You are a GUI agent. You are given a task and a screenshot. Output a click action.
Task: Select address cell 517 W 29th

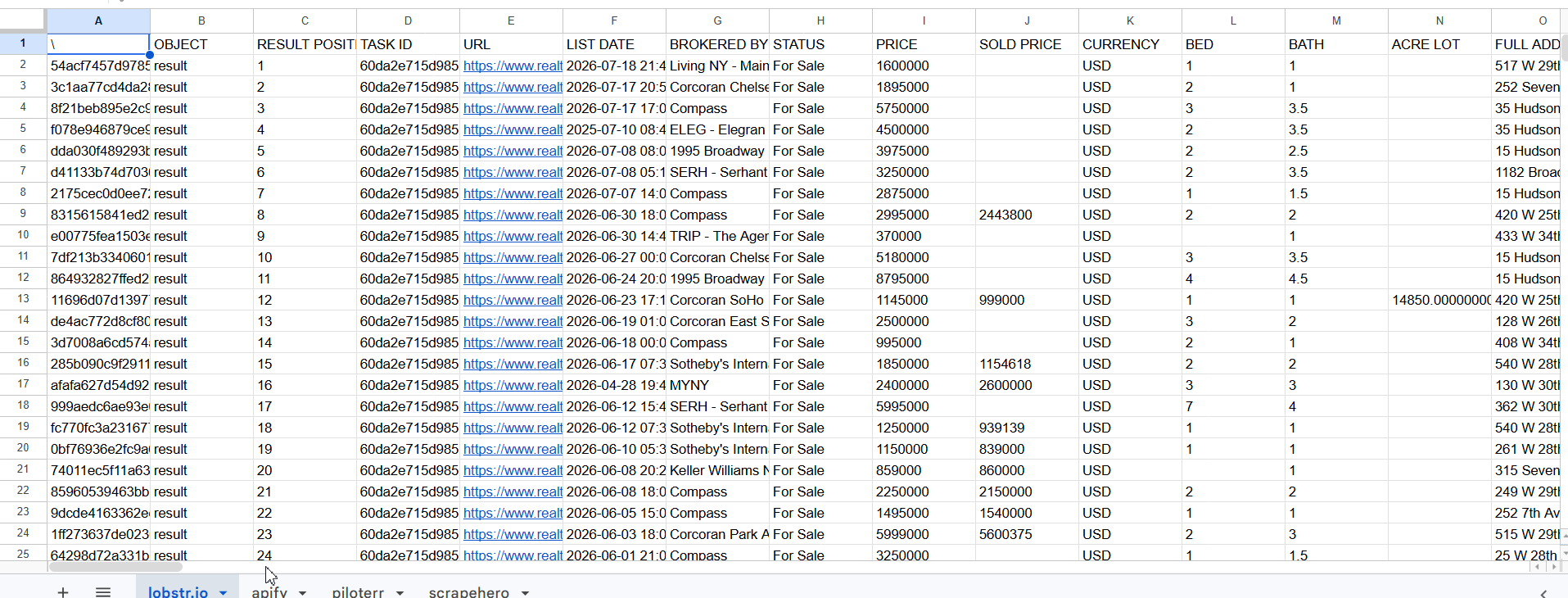1527,66
